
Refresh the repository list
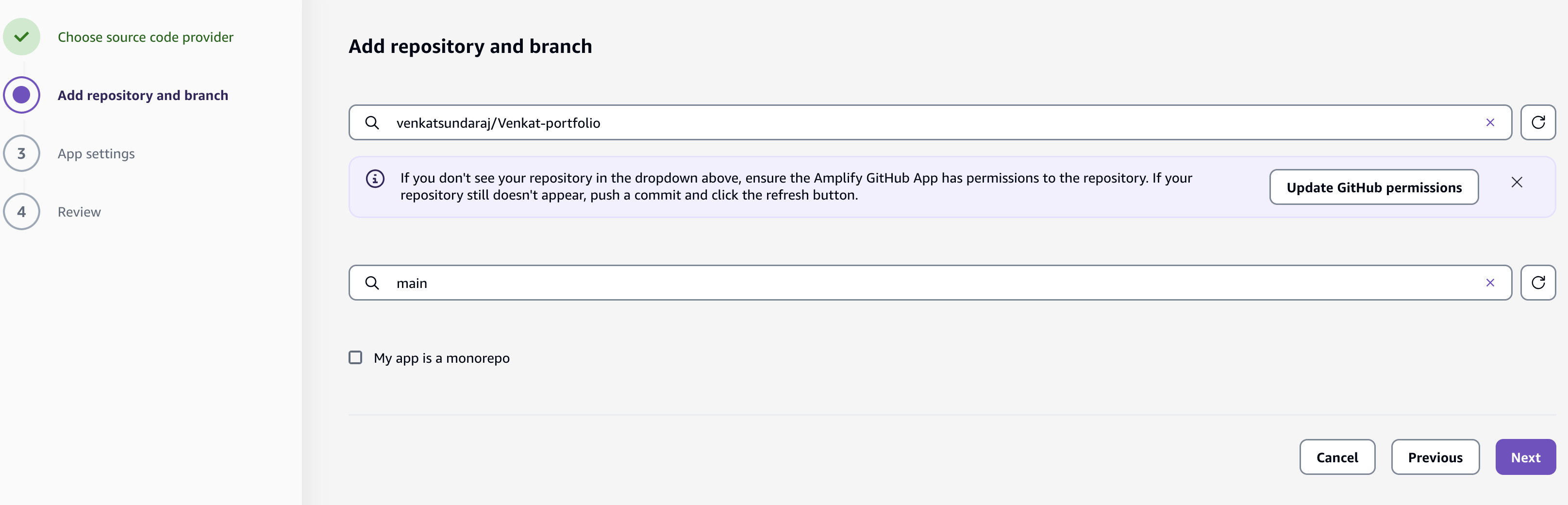point(1537,122)
